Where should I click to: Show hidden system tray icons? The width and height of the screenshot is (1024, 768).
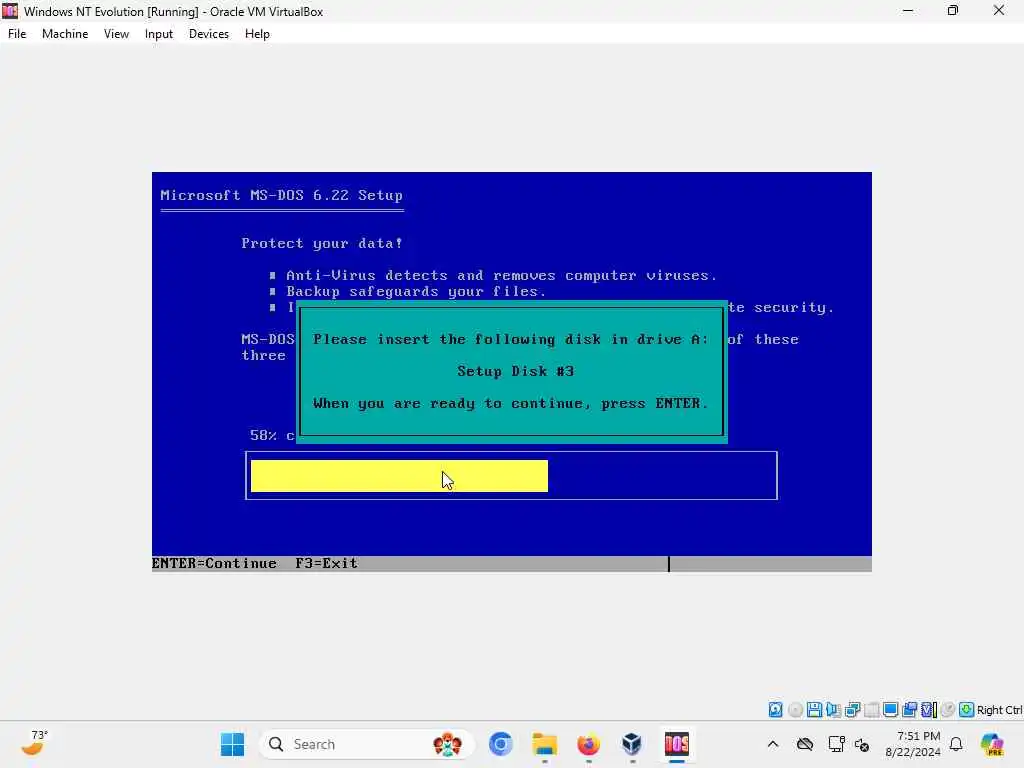773,744
